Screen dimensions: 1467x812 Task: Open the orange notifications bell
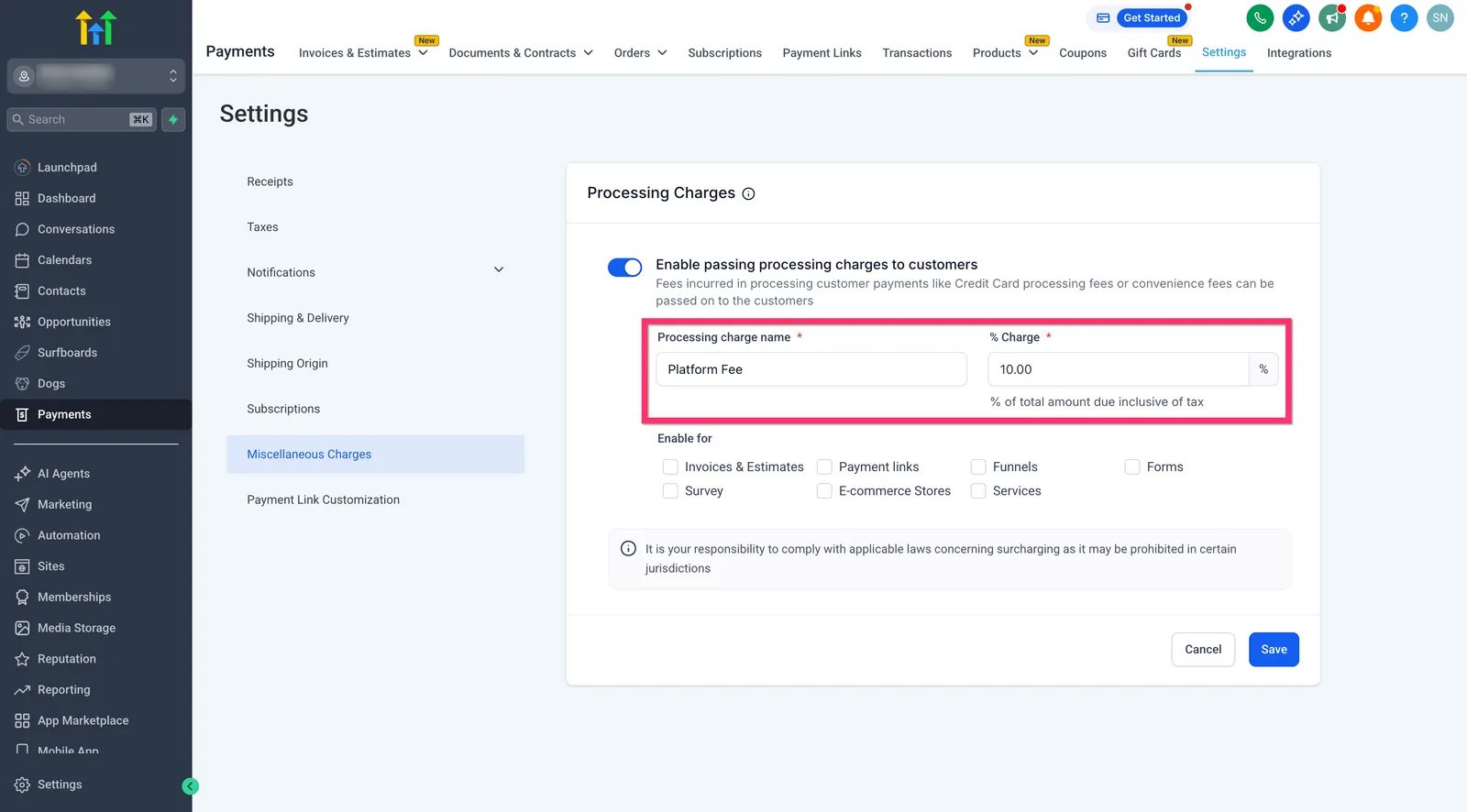tap(1368, 17)
